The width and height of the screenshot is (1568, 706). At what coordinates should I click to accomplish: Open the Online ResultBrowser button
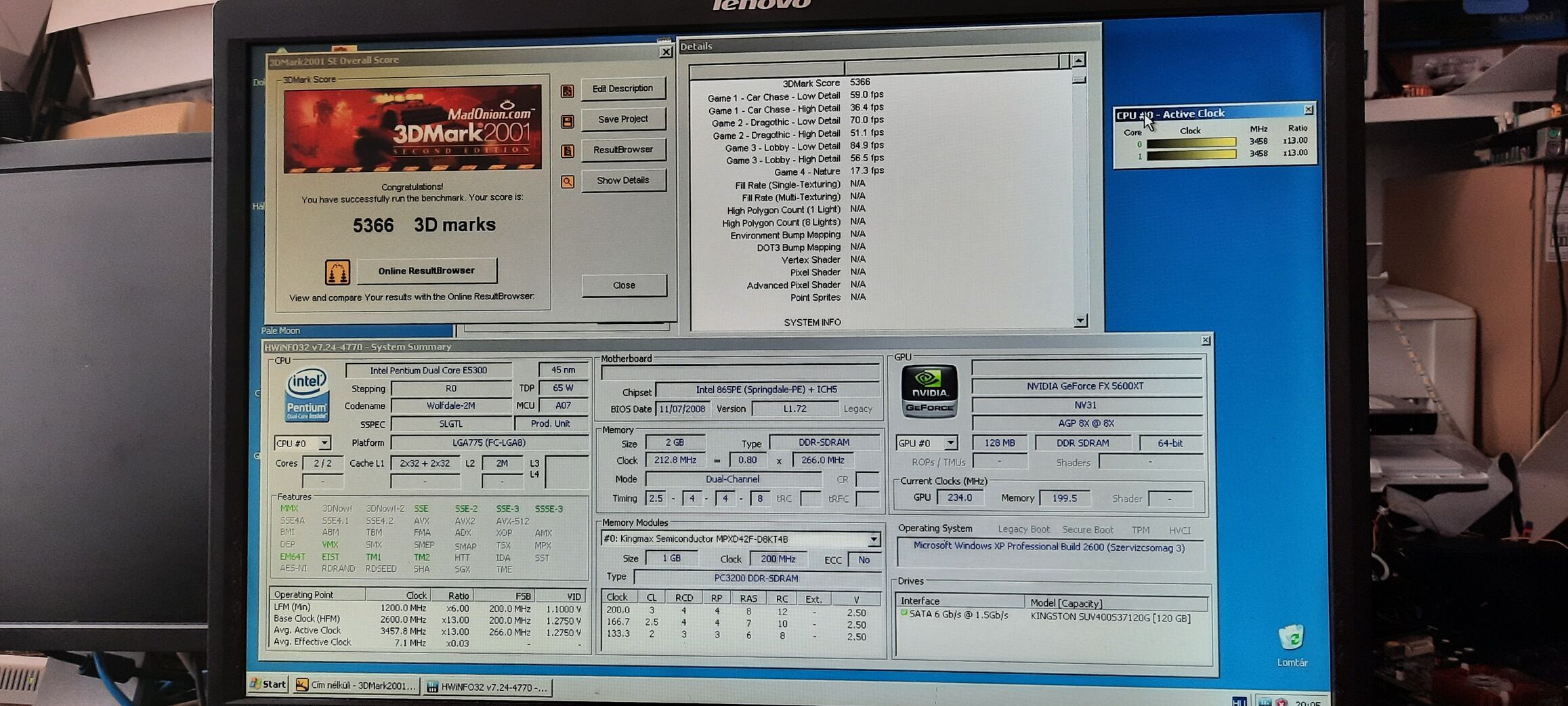click(x=427, y=271)
